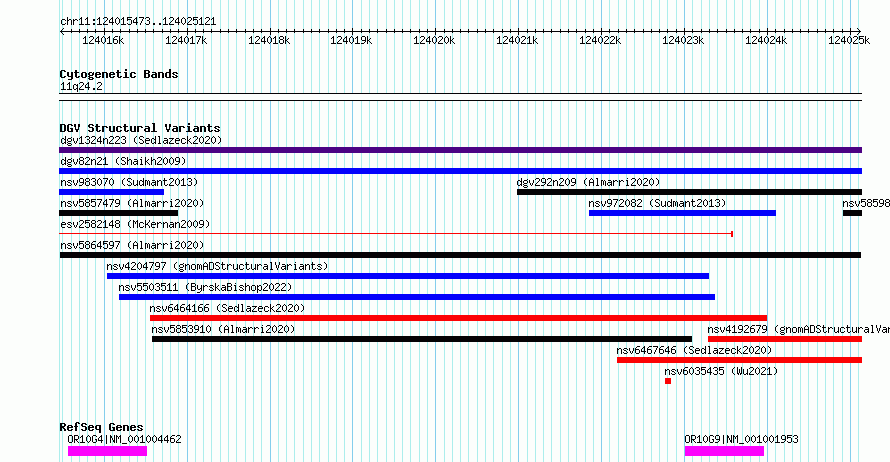
Task: Click the nsv6464166 red variant bar
Action: tap(458, 318)
